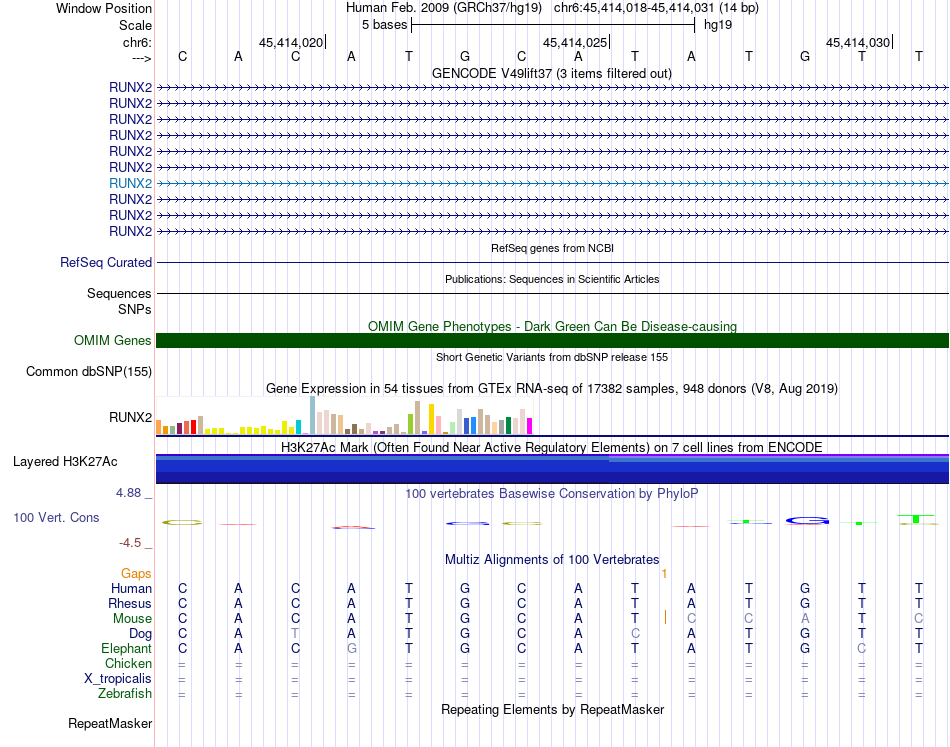This screenshot has width=950, height=747.
Task: Click the strand direction arrow ---> label
Action: (142, 58)
